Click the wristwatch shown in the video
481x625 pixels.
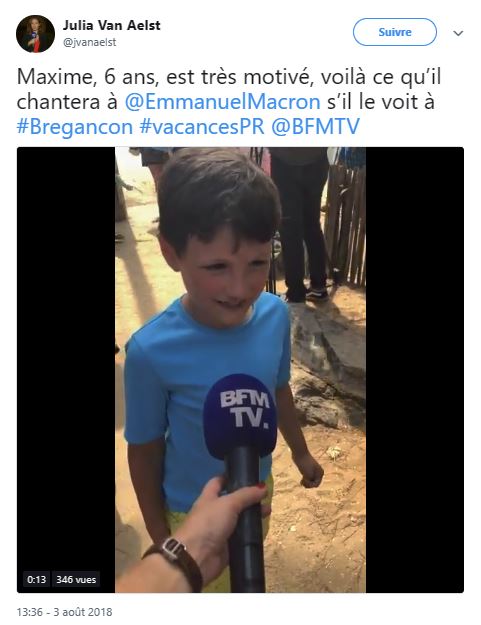point(174,558)
